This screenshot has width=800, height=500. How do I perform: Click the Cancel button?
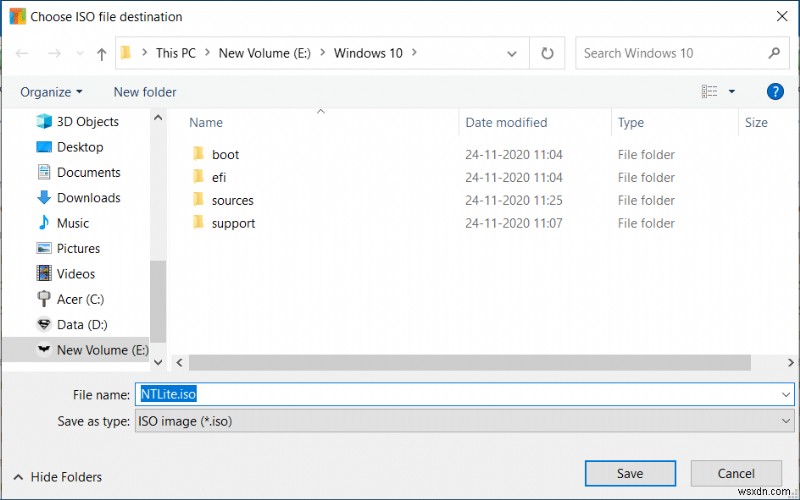tap(736, 473)
